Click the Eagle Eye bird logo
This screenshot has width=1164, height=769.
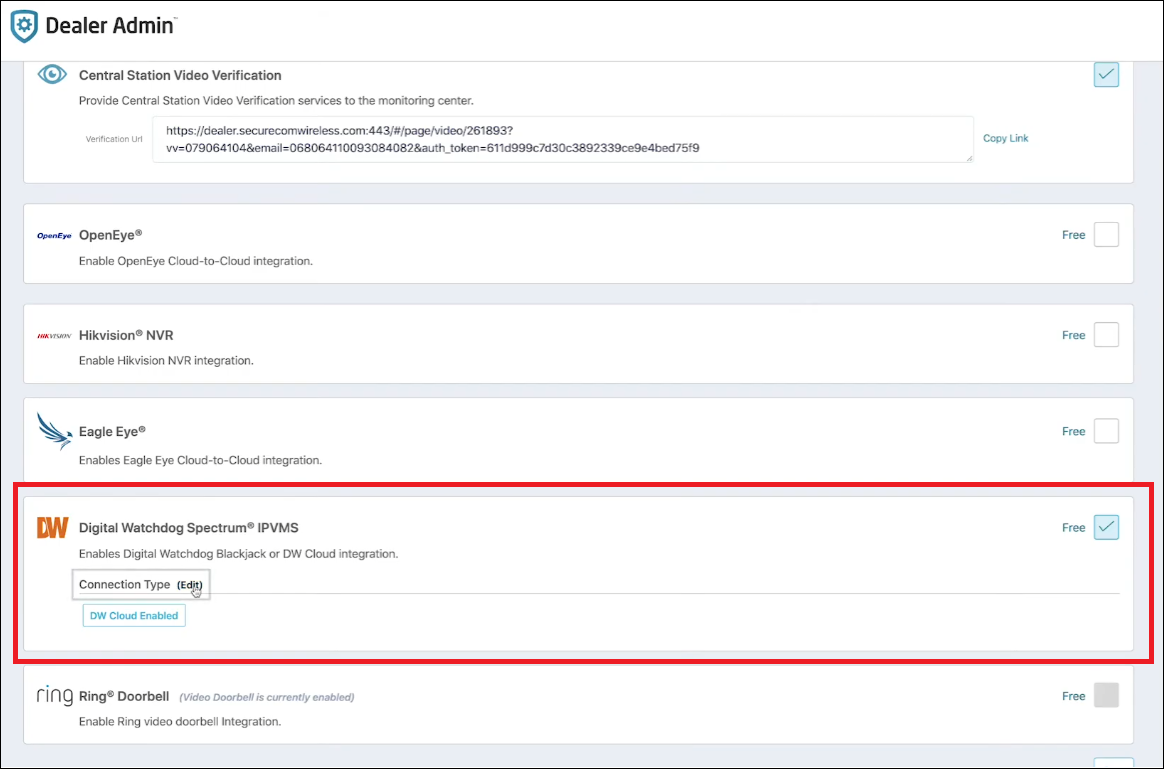[x=54, y=431]
